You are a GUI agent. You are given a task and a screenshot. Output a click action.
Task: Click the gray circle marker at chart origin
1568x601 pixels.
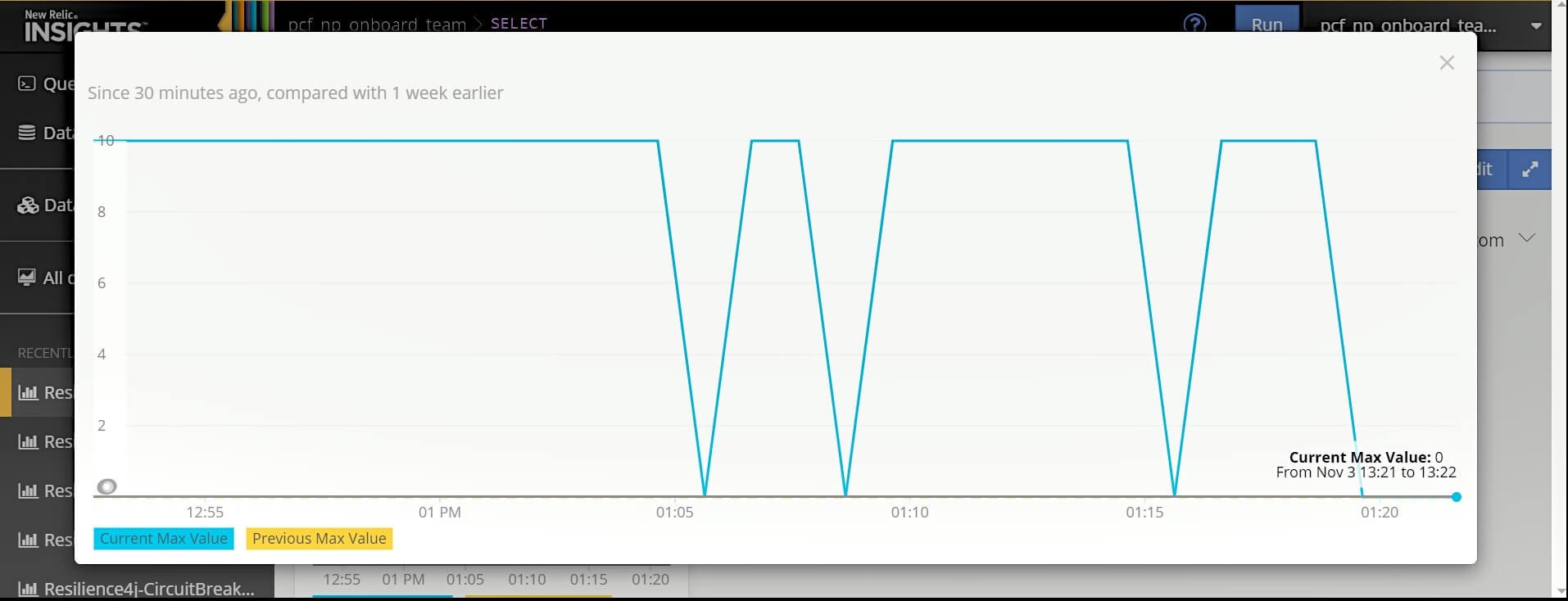tap(106, 487)
